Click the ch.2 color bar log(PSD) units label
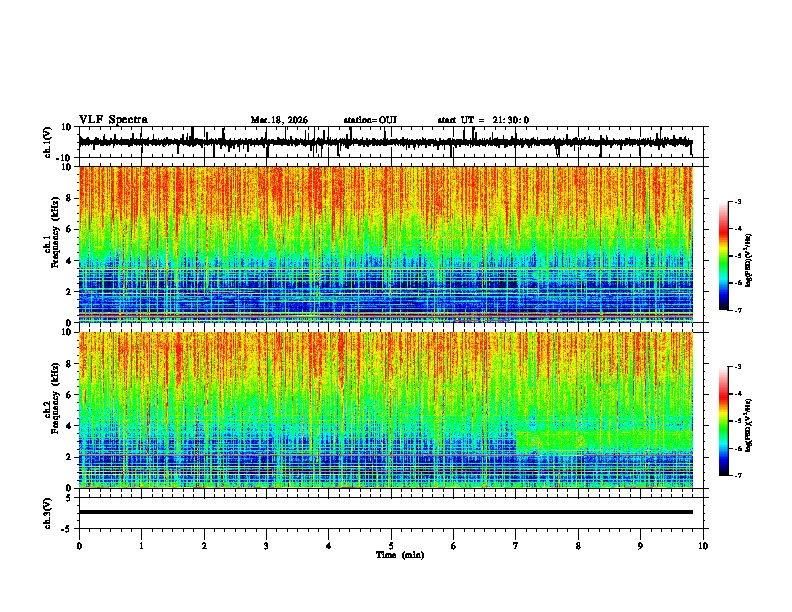792x612 pixels. (x=749, y=426)
